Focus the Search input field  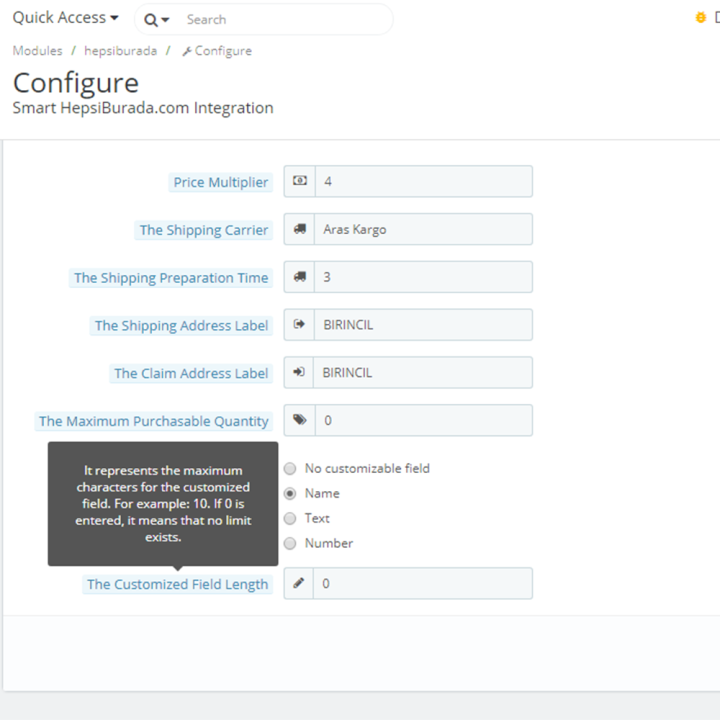(285, 20)
